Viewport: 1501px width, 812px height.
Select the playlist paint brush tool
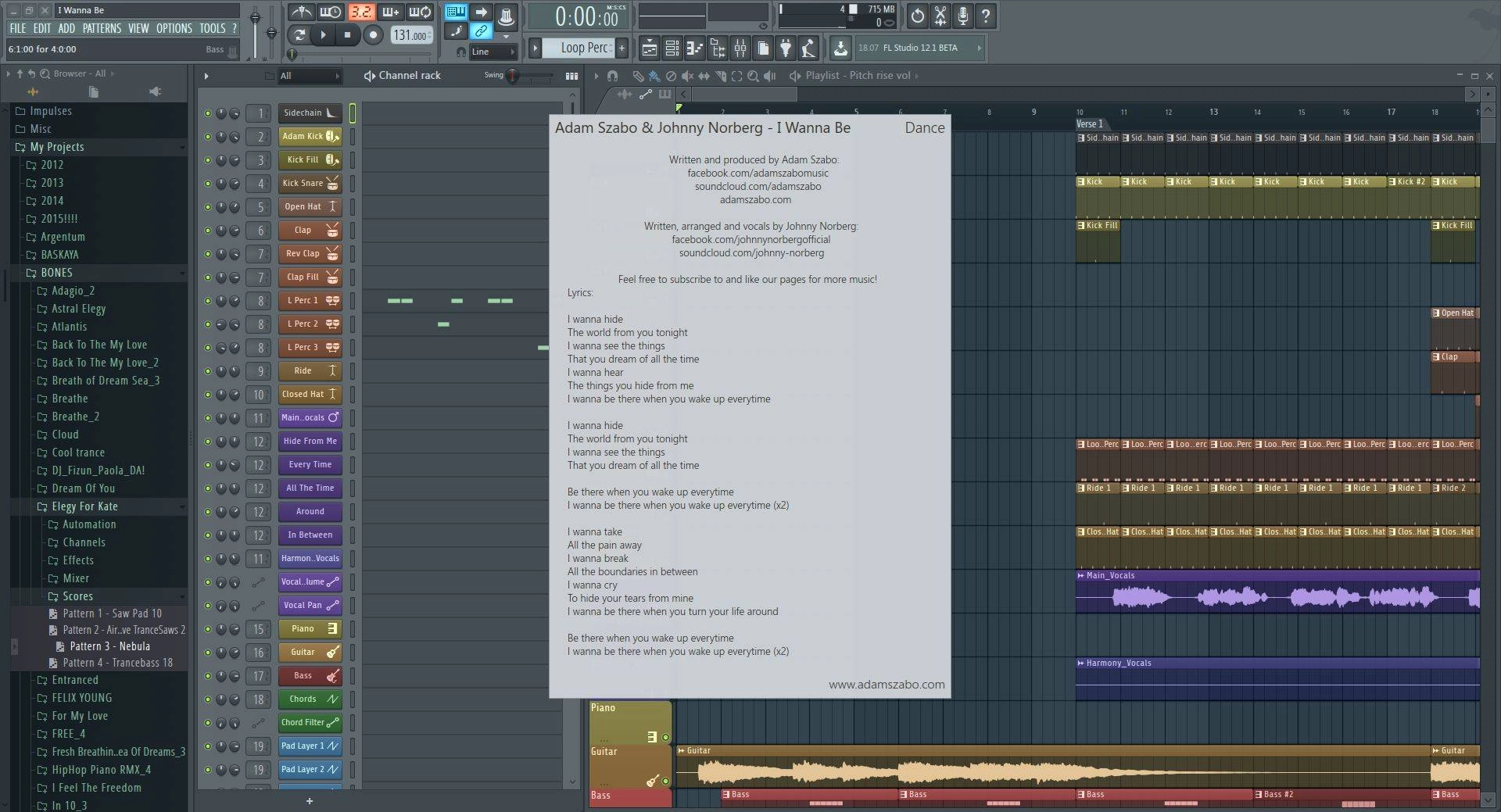[654, 76]
